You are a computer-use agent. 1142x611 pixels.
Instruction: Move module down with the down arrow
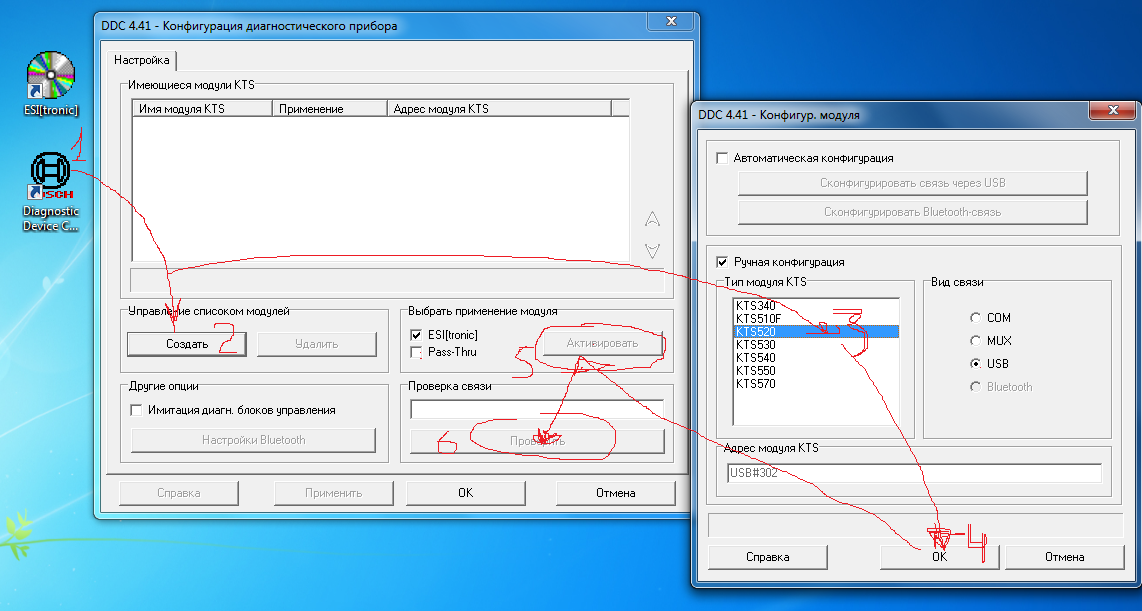click(653, 251)
